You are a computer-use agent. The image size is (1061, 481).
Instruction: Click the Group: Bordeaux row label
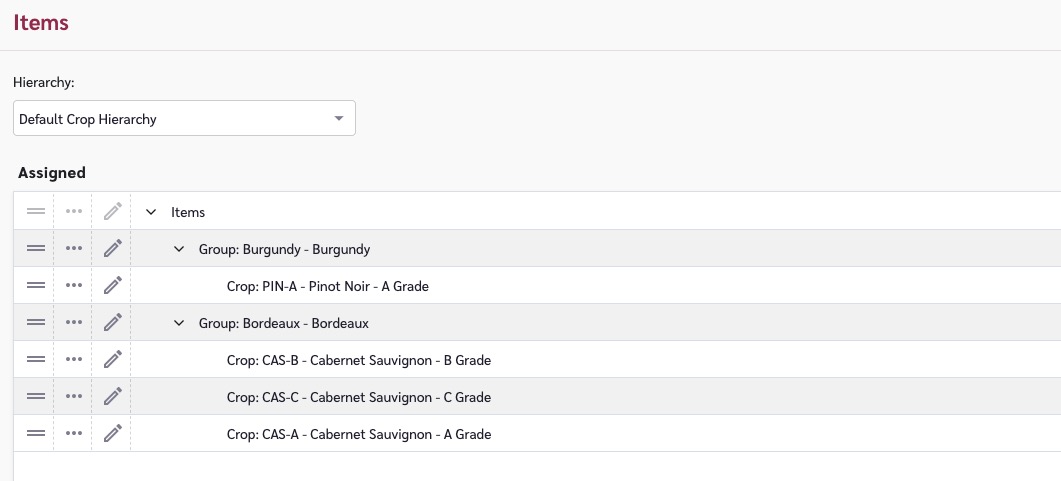pos(284,323)
